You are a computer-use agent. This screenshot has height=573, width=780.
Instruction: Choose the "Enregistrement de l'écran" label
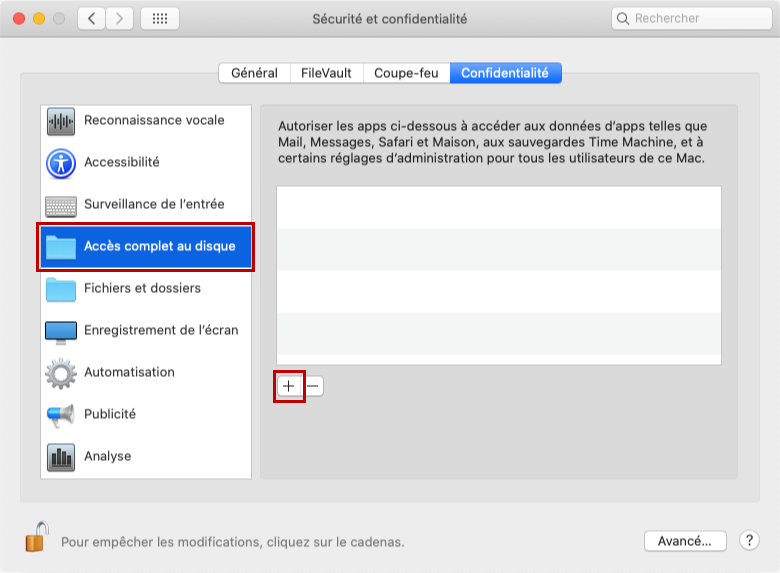pos(161,330)
